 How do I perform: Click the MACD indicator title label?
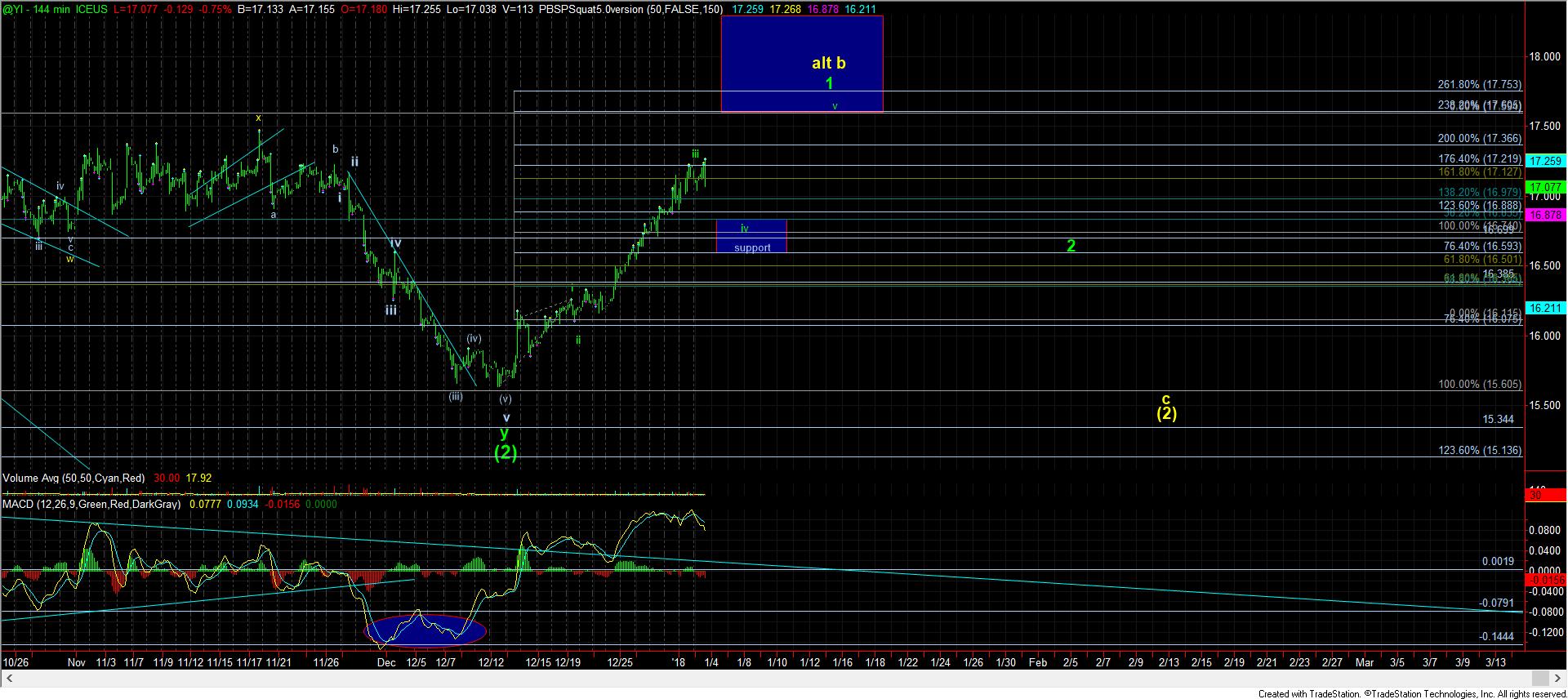(91, 505)
